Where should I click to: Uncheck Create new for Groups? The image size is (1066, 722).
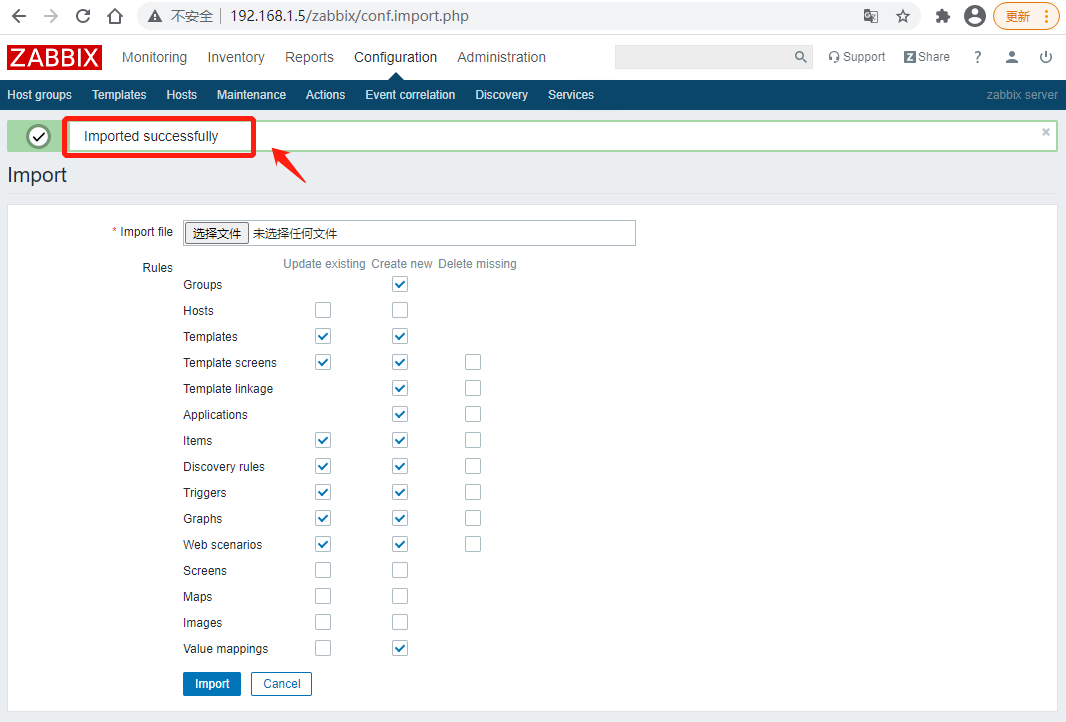[400, 284]
